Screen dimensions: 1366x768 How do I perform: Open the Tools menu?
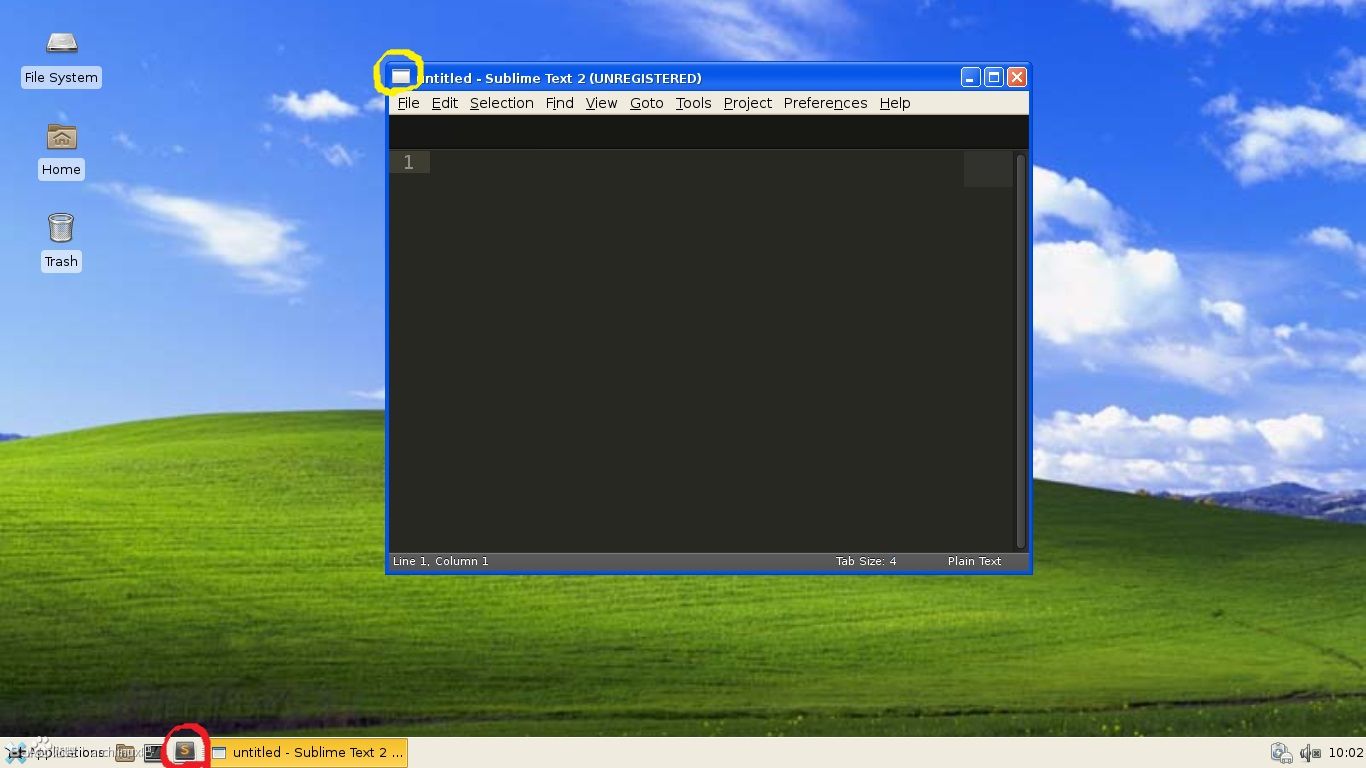[693, 103]
